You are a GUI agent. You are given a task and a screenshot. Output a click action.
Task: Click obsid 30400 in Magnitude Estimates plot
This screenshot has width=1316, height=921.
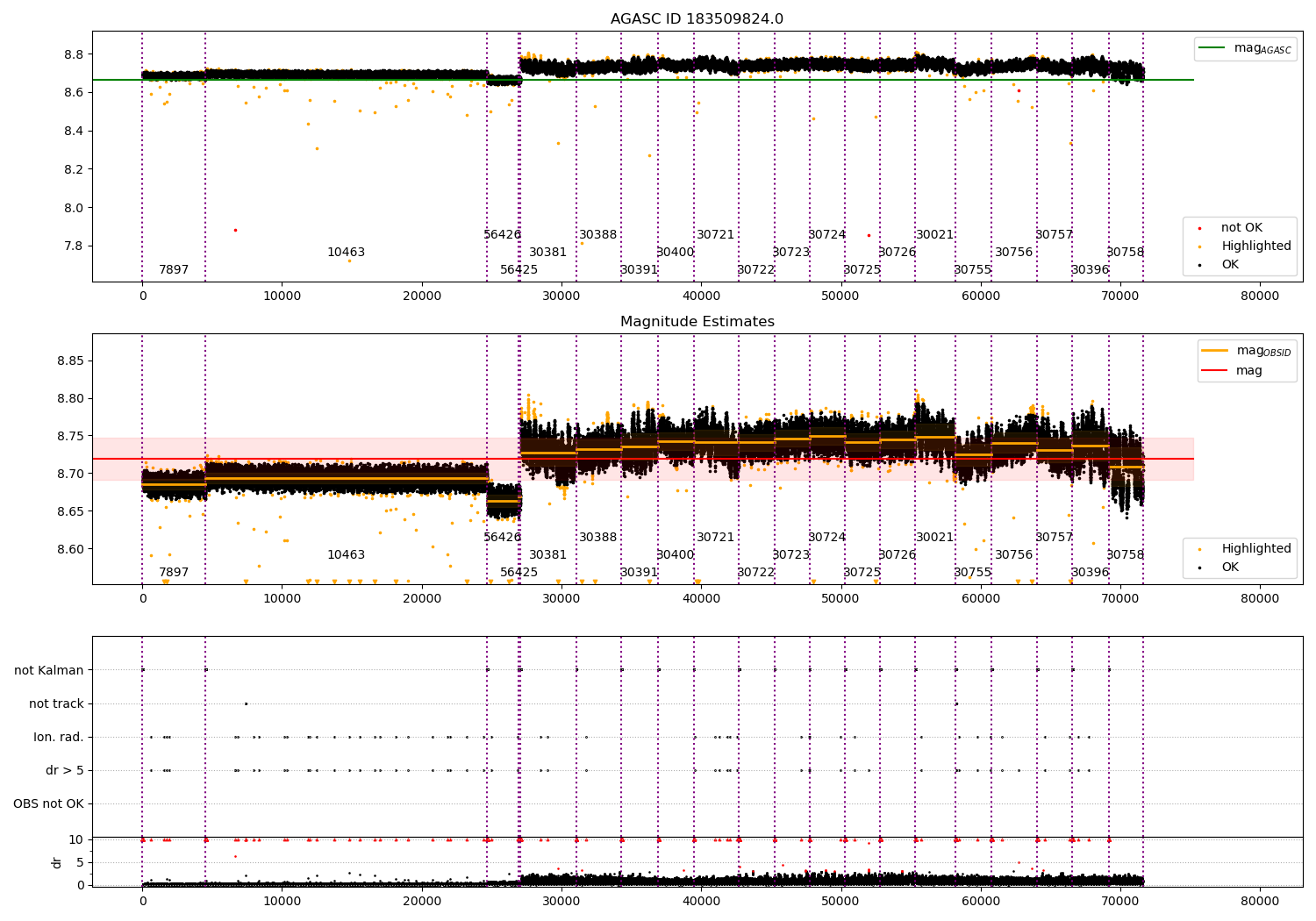coord(675,554)
